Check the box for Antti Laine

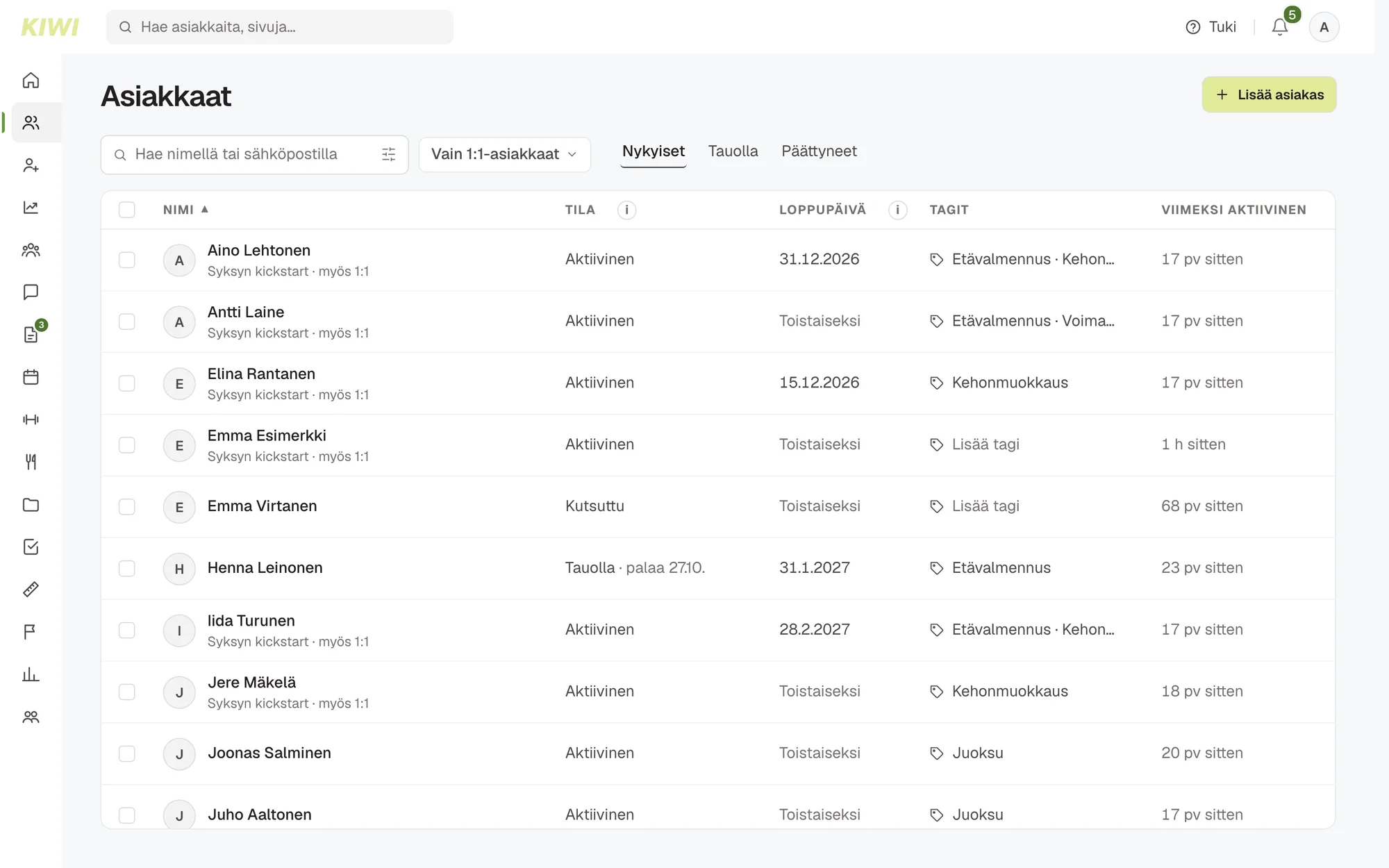point(126,322)
